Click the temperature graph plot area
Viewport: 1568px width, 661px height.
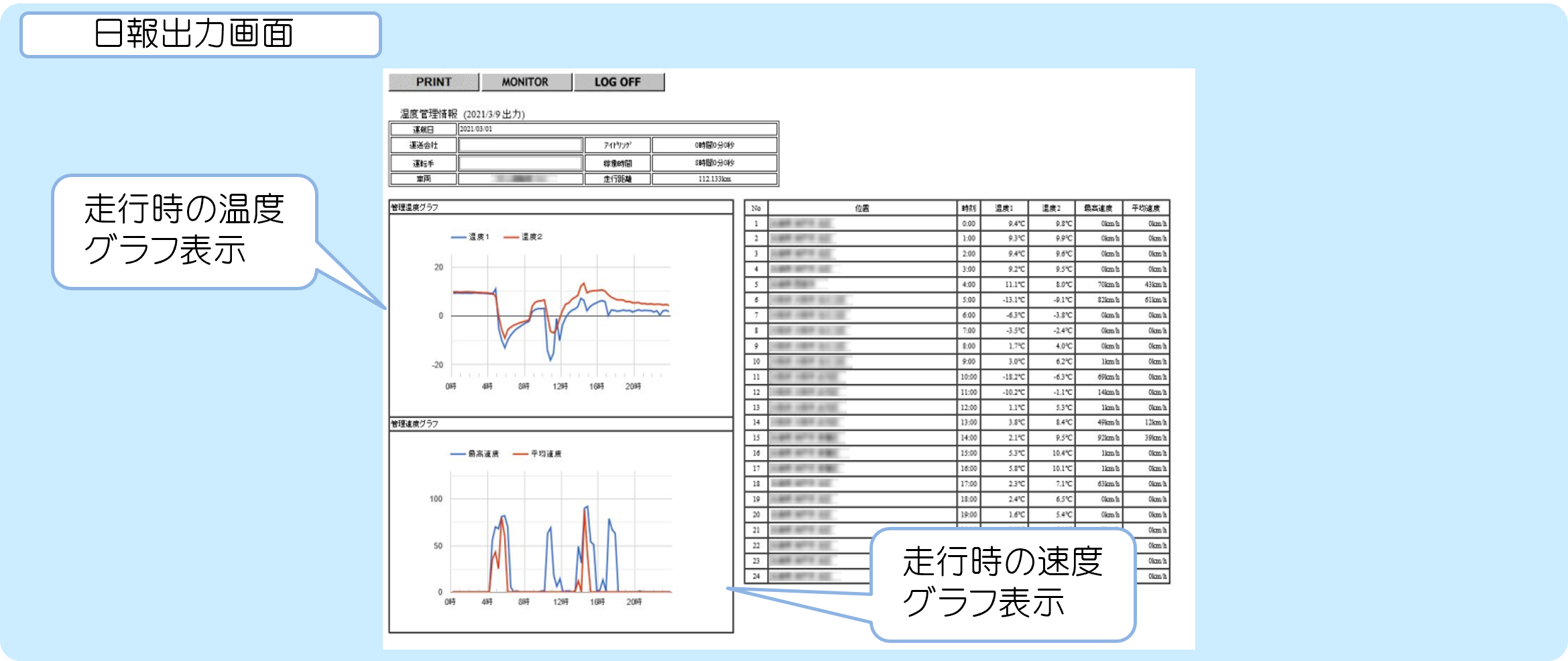click(561, 316)
